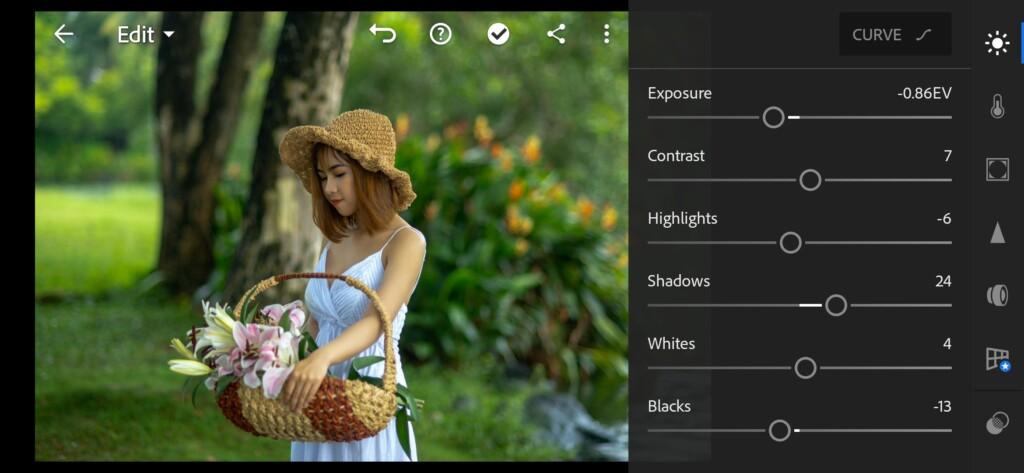
Task: Open the Color temperature panel
Action: coord(997,106)
